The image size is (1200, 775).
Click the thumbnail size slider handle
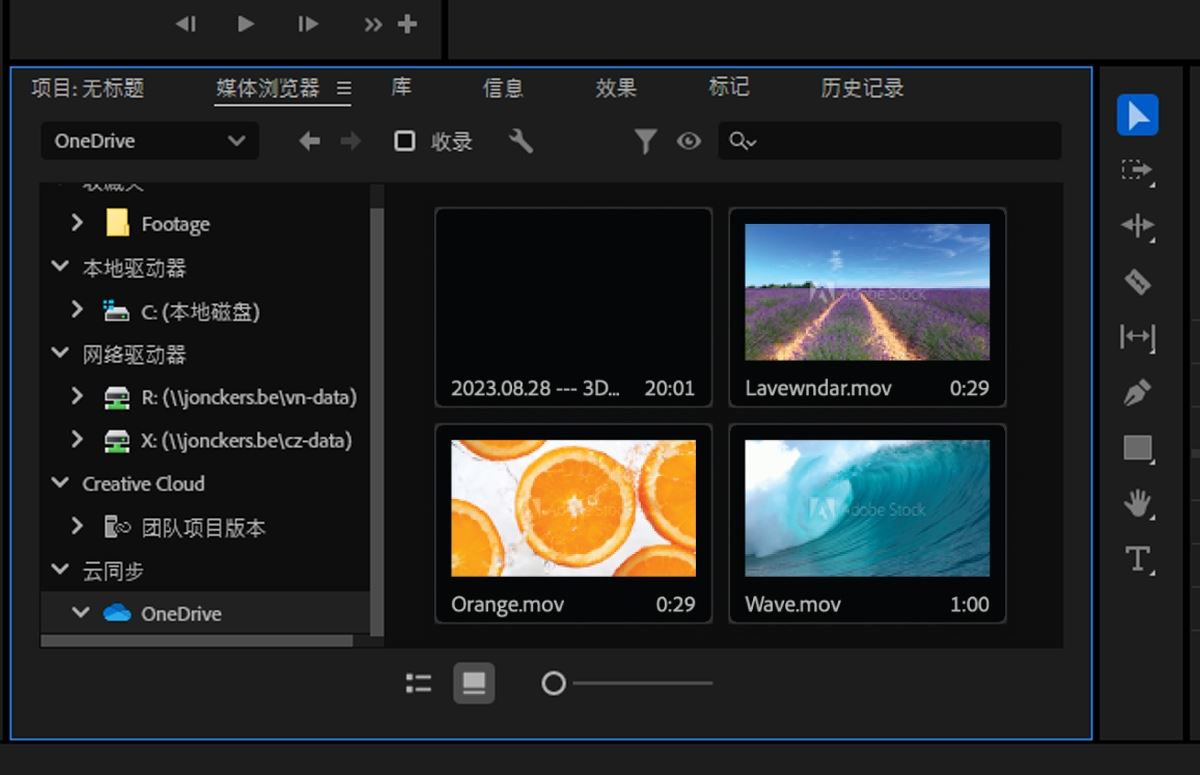pos(553,683)
